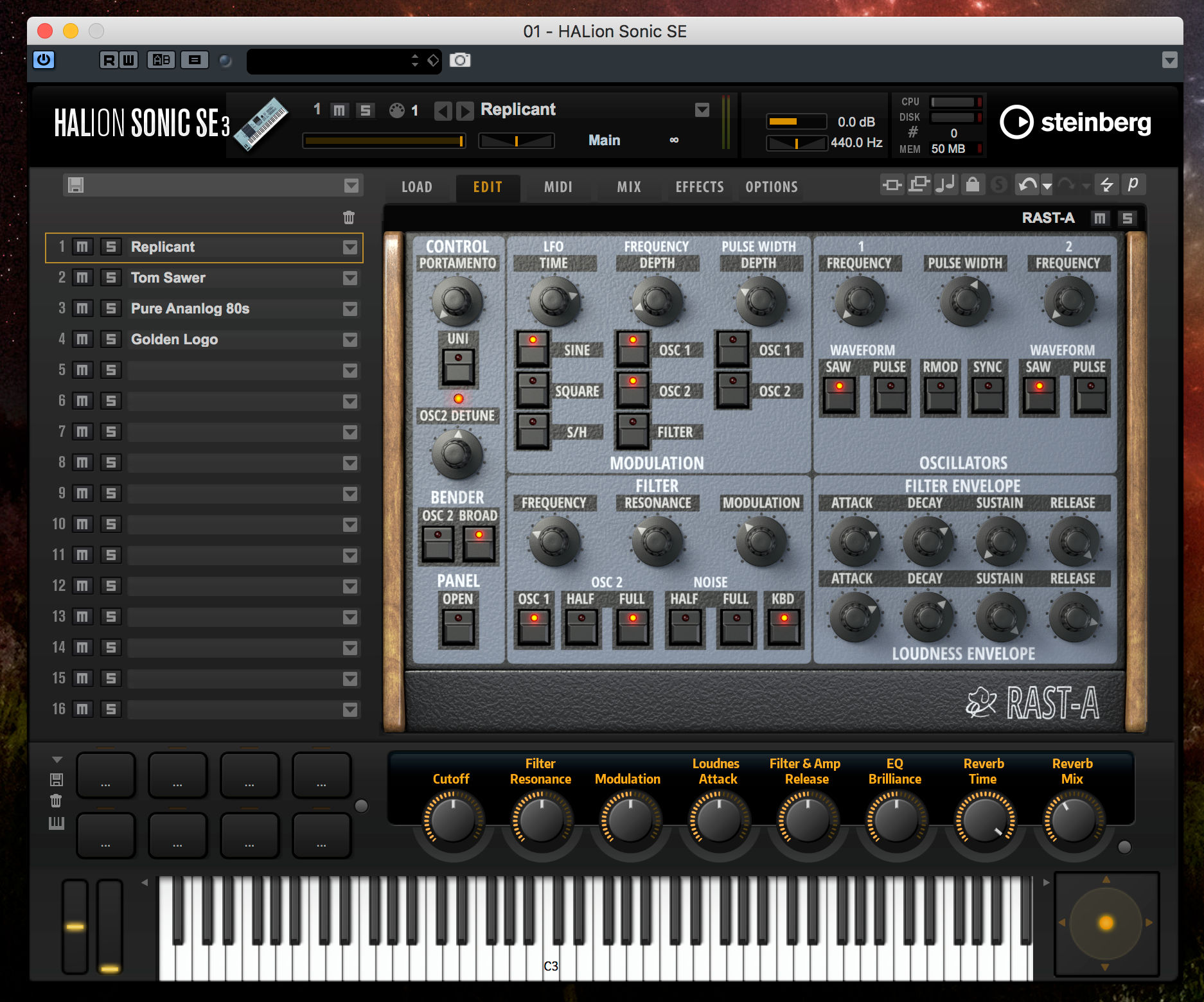Click the Reverb Time quick control knob

(x=984, y=820)
